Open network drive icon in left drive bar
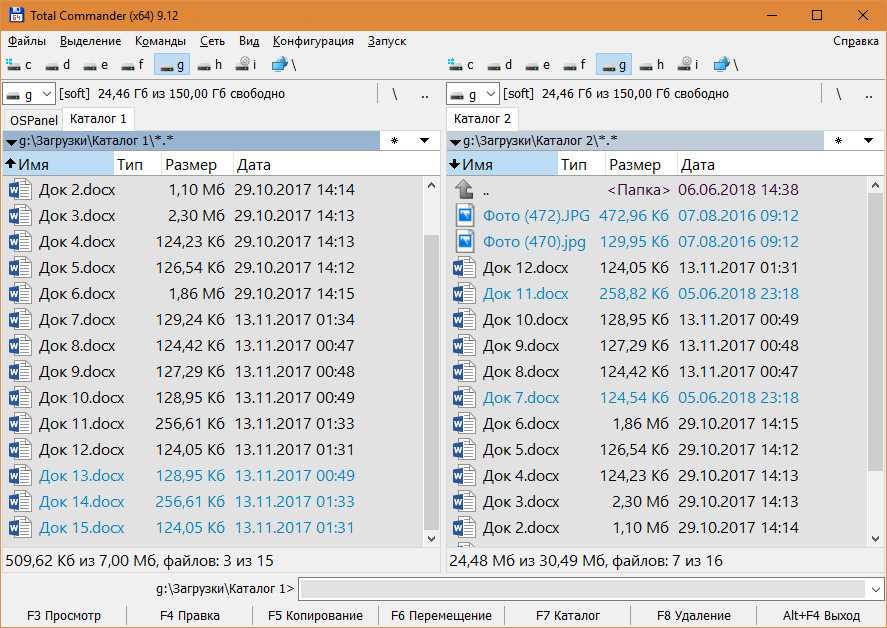 (280, 65)
